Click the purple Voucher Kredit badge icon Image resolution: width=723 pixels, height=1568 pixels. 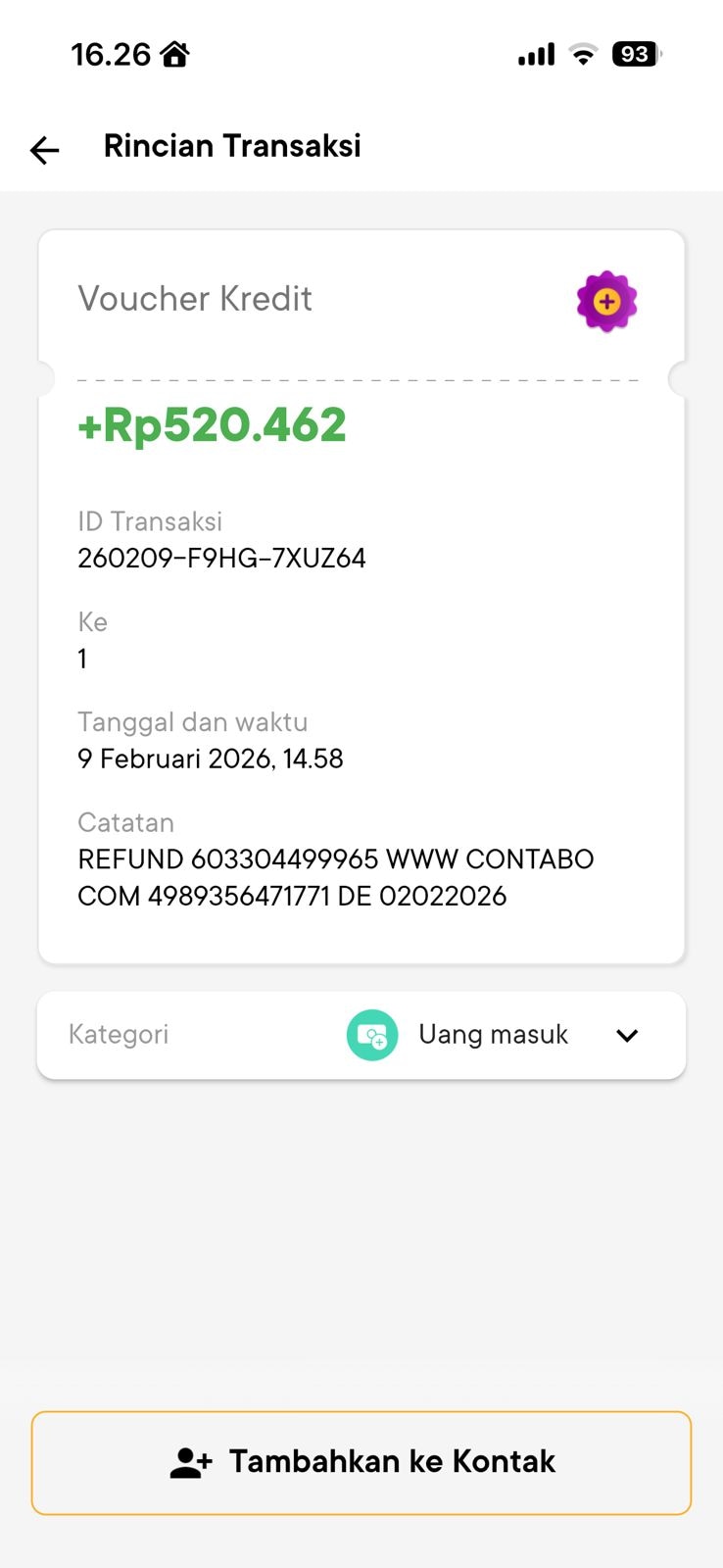coord(606,301)
